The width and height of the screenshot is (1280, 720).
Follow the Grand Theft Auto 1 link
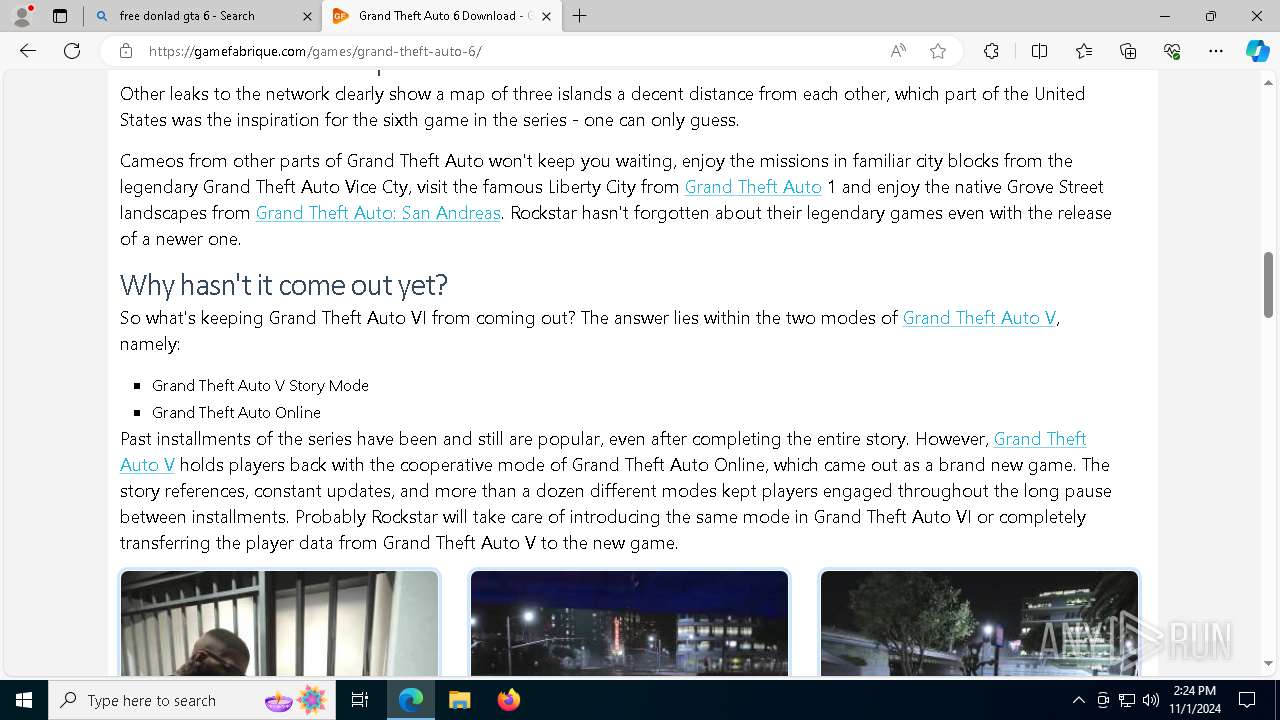753,187
